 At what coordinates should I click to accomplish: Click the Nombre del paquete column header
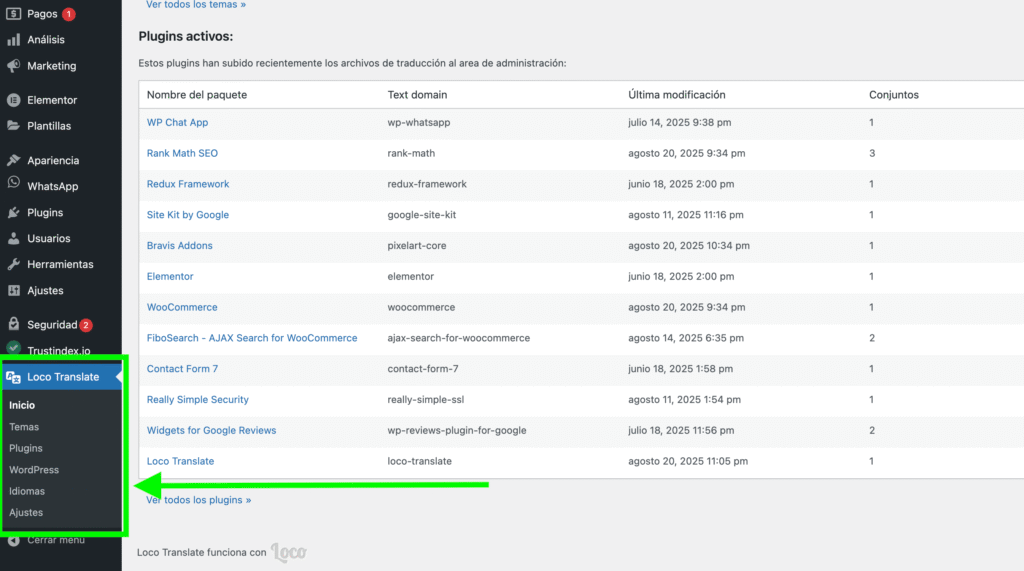pyautogui.click(x=197, y=95)
